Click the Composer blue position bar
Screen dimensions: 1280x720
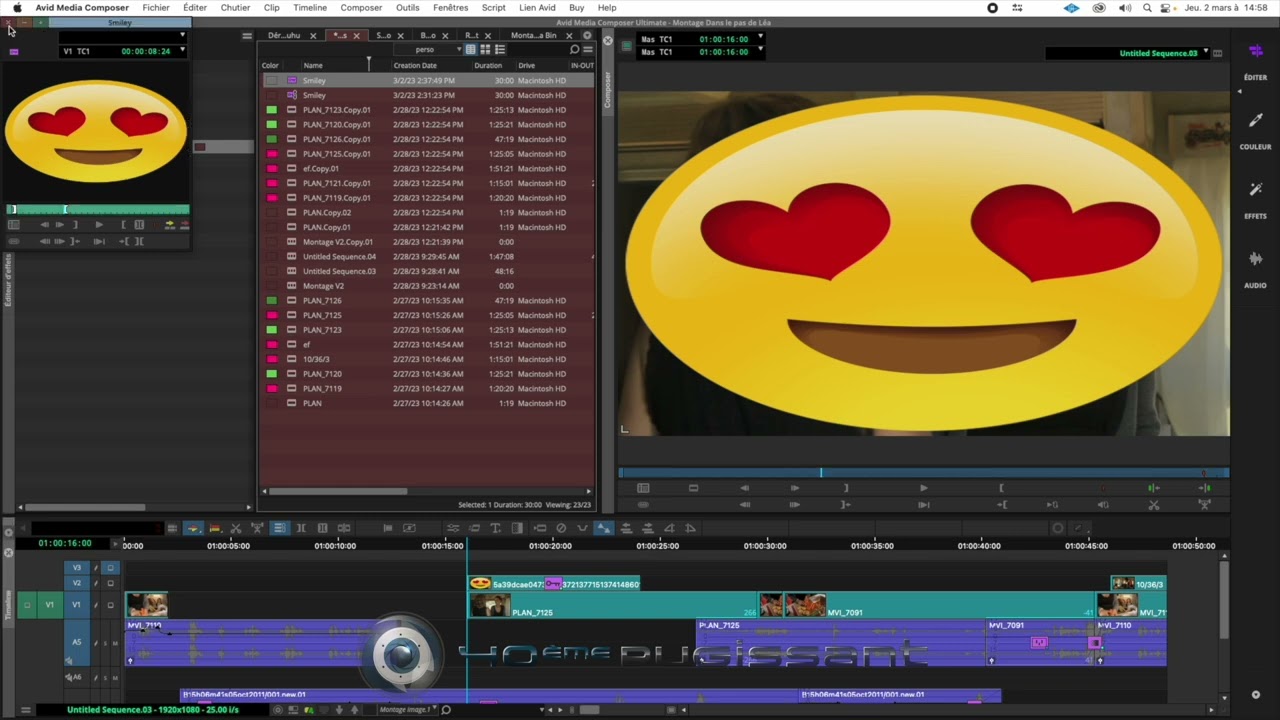[x=923, y=473]
